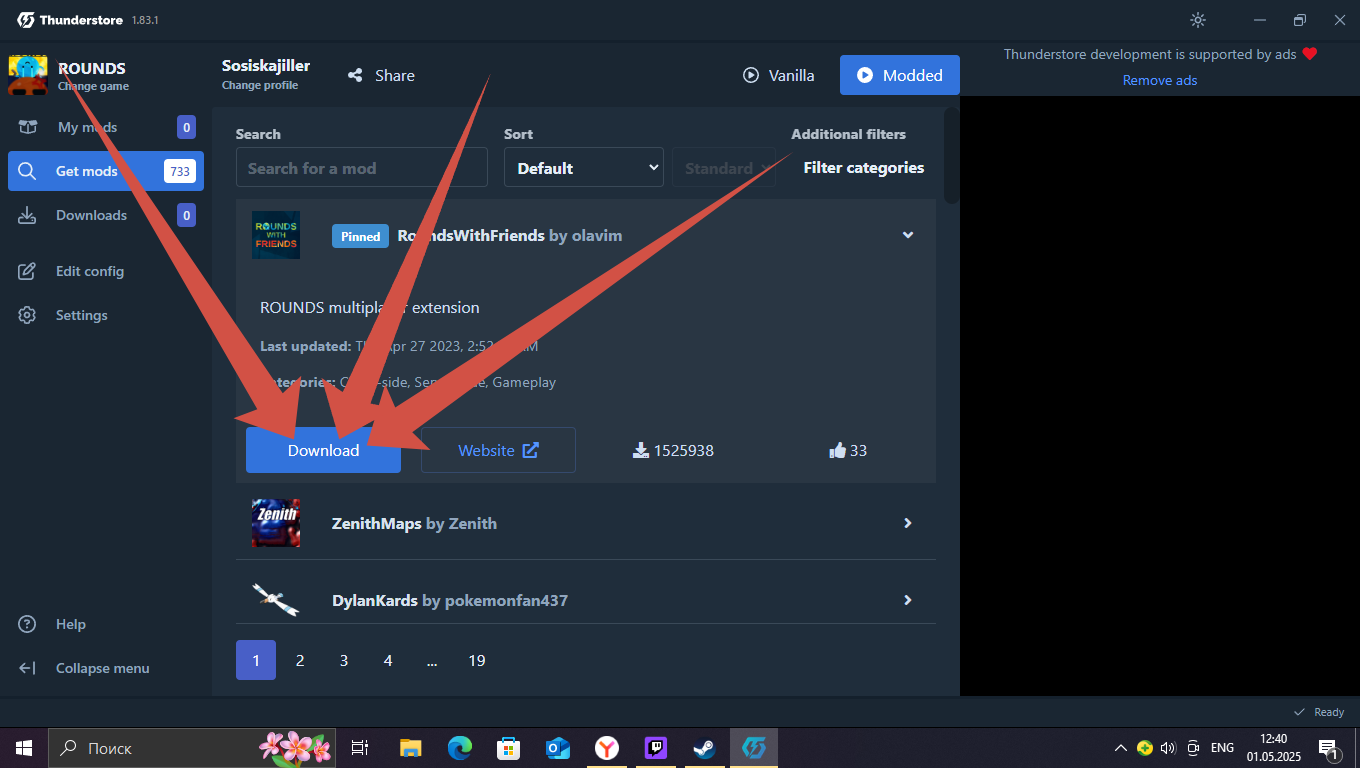Open Microsoft Edge from the taskbar
The height and width of the screenshot is (768, 1360).
coord(460,748)
